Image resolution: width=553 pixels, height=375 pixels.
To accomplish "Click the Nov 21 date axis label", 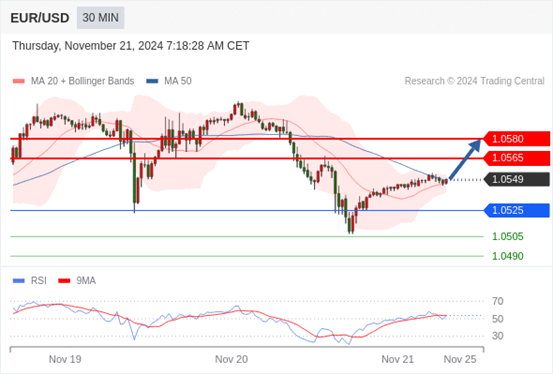I will pyautogui.click(x=398, y=359).
